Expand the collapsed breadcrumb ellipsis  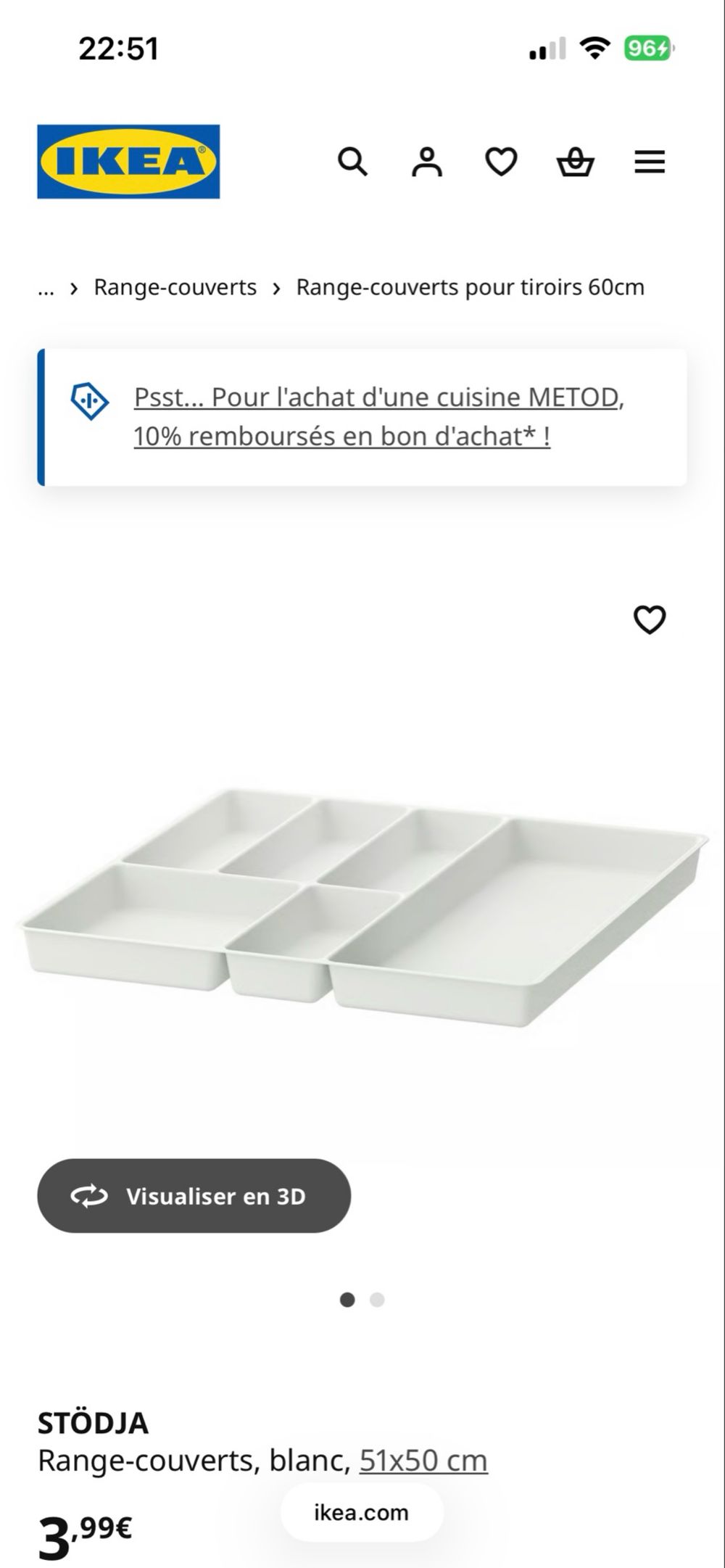[x=46, y=288]
